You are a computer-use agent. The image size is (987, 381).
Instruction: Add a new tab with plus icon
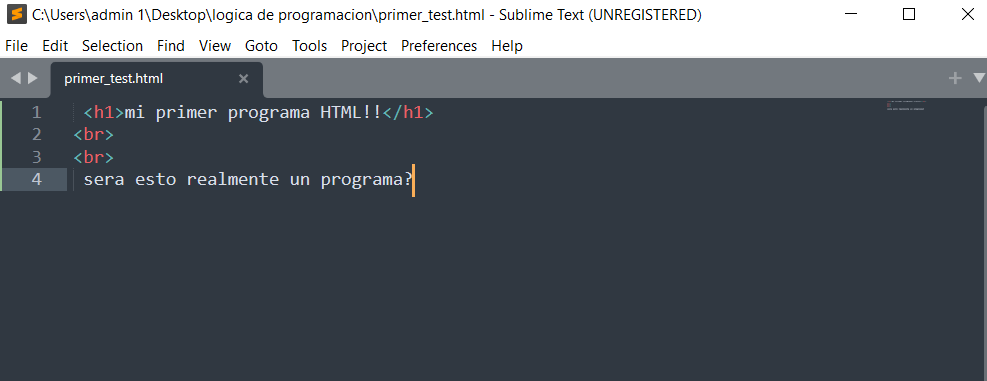pos(955,78)
